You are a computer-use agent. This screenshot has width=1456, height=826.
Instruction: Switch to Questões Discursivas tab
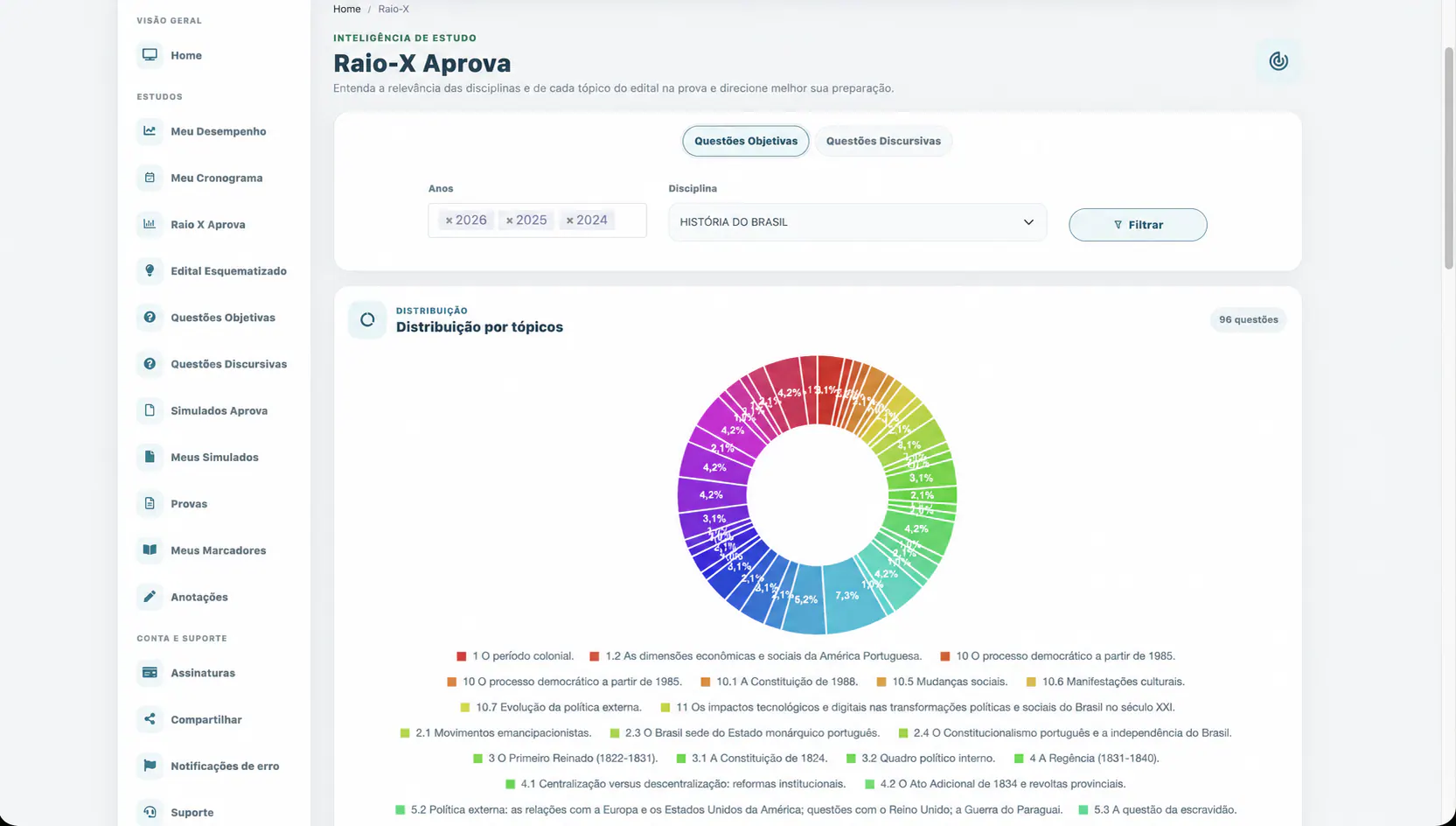tap(883, 141)
